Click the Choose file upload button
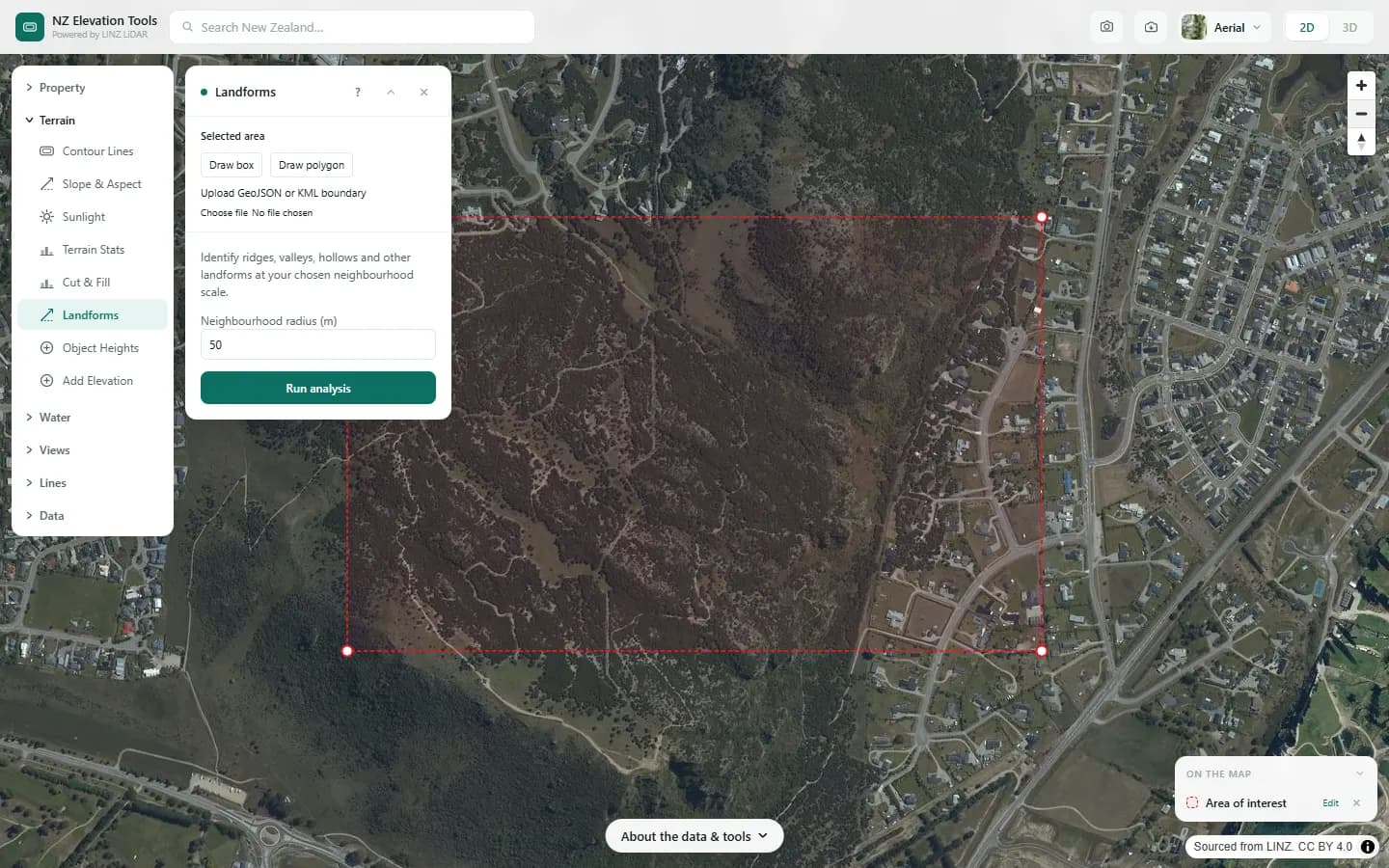 [224, 213]
